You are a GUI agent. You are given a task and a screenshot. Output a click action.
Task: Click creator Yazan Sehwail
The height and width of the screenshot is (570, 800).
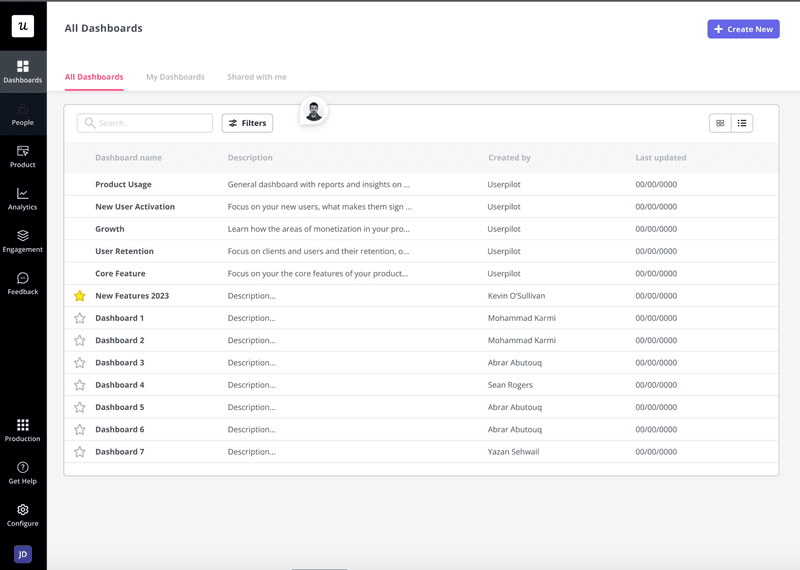[x=513, y=452]
